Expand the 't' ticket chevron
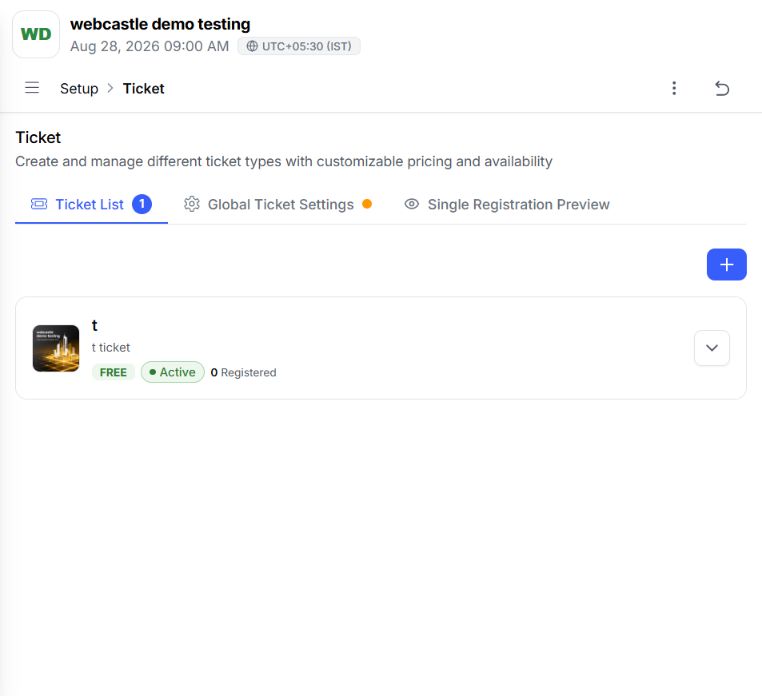 click(x=711, y=348)
